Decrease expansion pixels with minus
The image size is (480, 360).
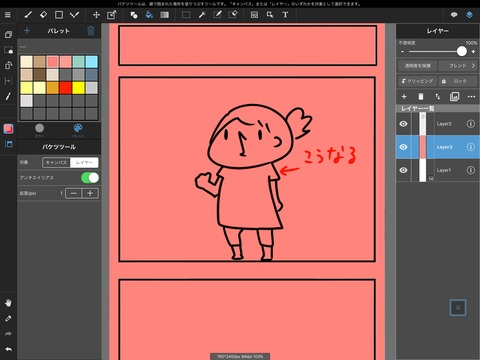tap(74, 193)
